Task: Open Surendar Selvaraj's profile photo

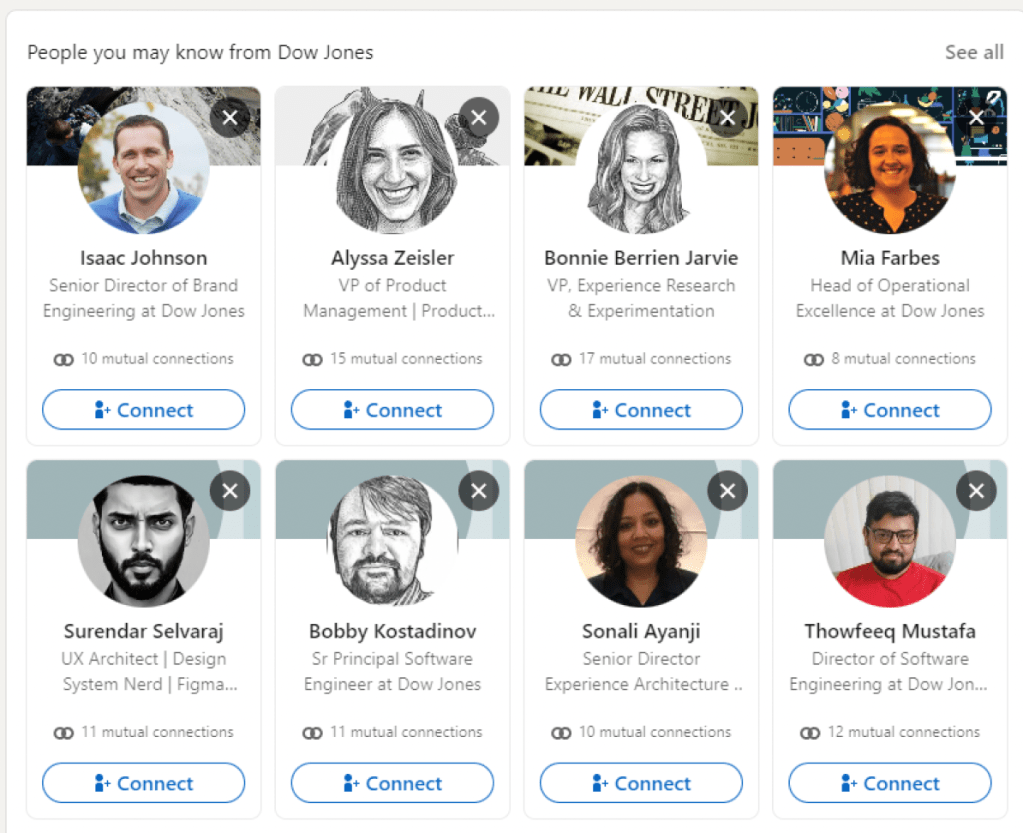Action: point(144,541)
